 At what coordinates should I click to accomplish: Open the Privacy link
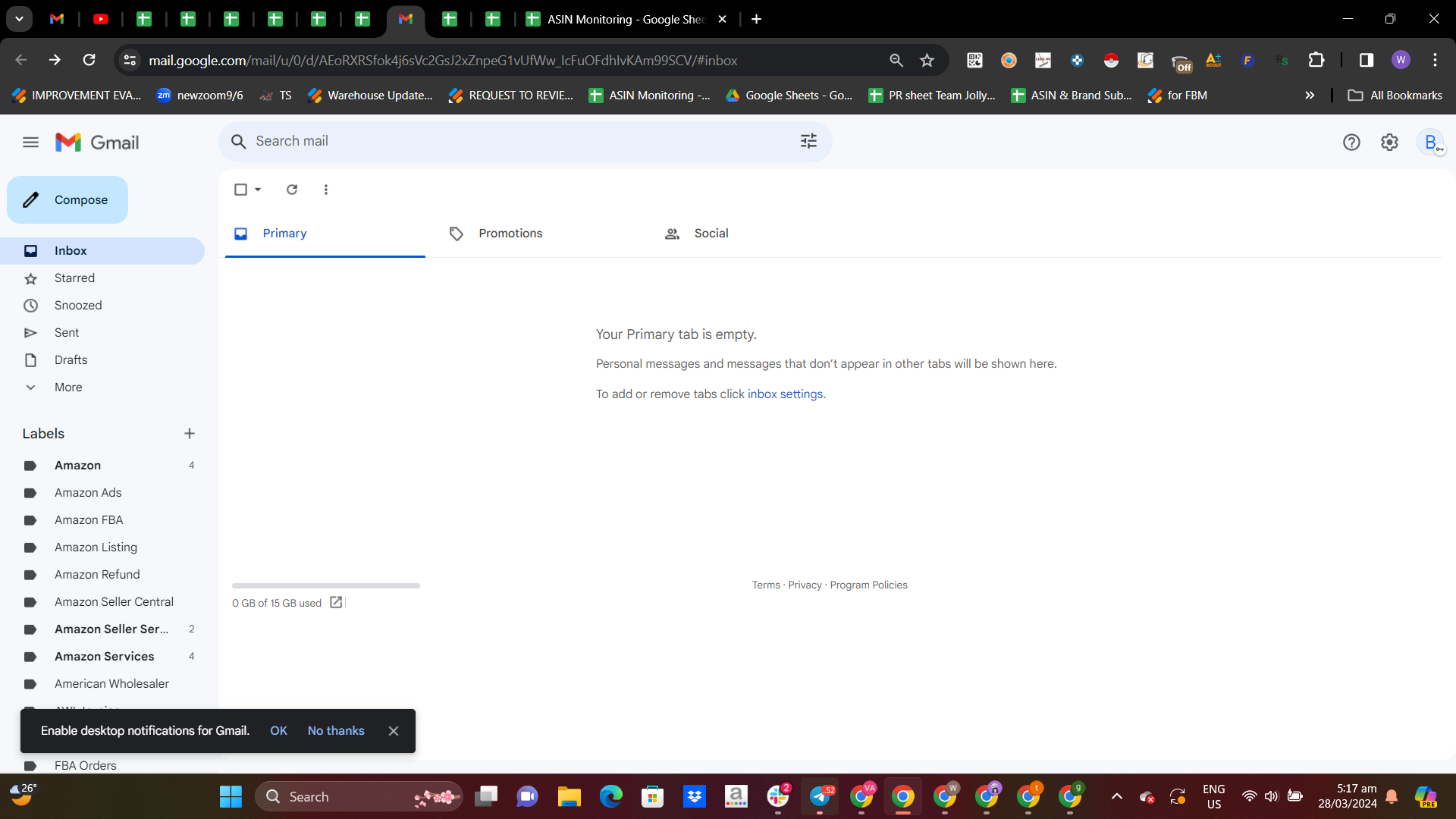(x=805, y=585)
